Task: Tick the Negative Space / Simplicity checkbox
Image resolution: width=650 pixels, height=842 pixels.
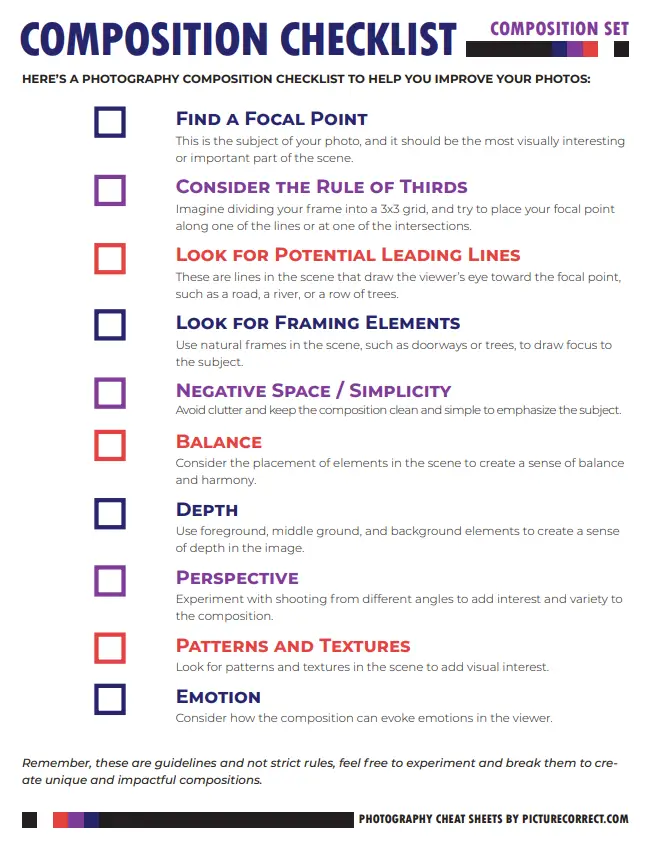Action: (x=110, y=393)
